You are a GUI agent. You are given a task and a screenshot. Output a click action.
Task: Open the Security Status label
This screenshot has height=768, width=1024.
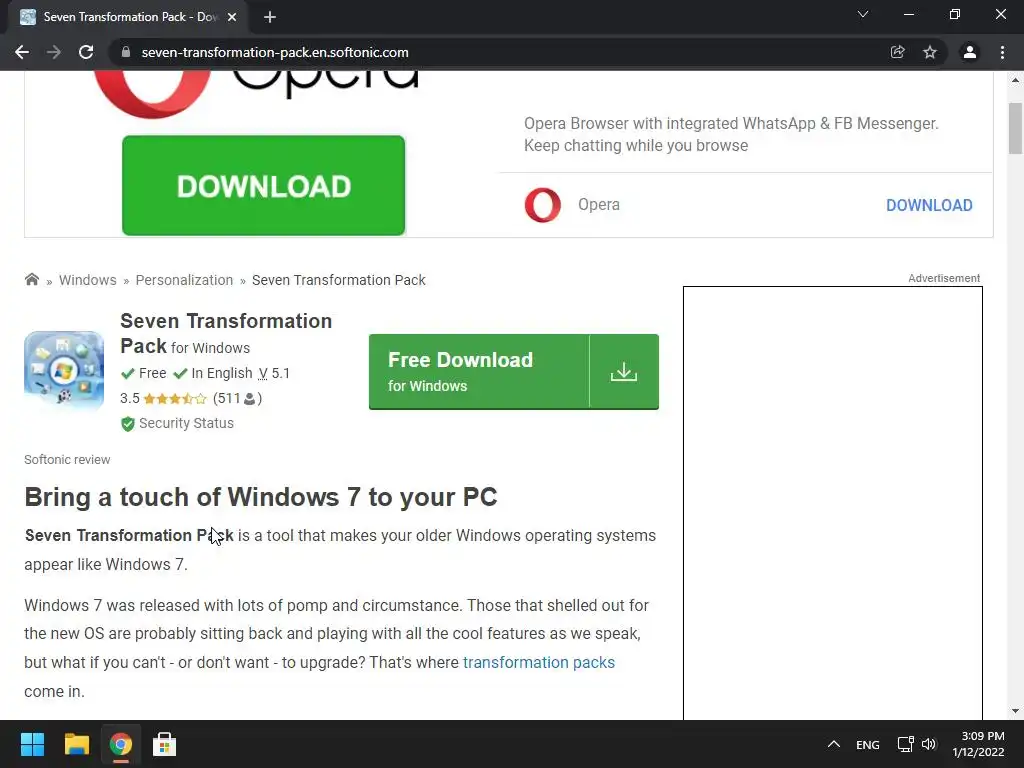coord(186,423)
